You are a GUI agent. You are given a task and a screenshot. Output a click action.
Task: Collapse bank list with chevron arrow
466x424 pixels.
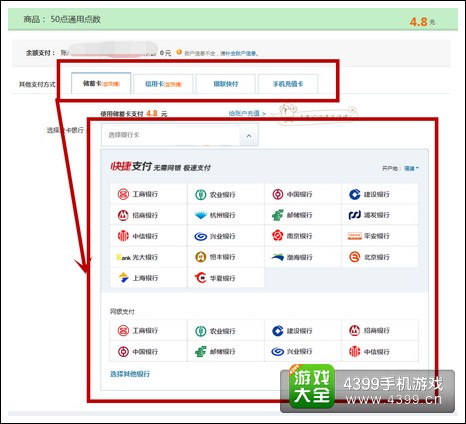(x=249, y=135)
